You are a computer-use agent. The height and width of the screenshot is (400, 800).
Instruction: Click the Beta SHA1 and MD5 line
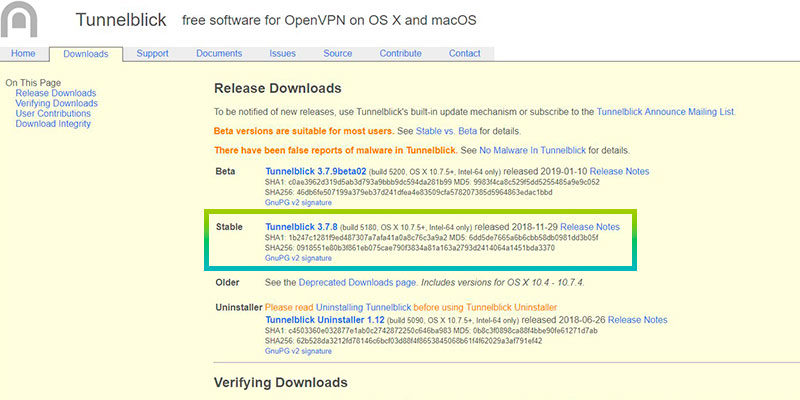(x=432, y=182)
